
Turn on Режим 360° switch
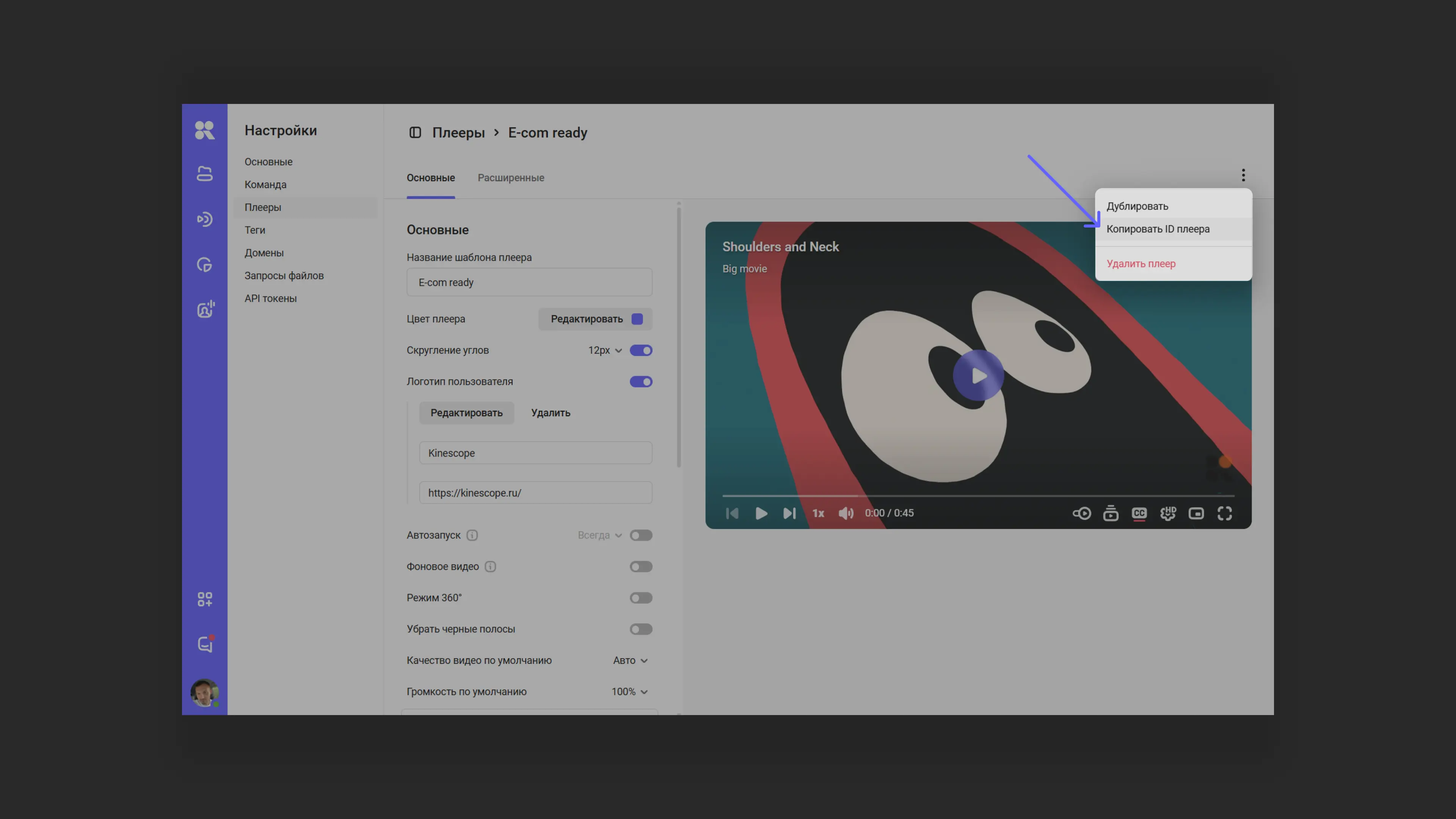click(641, 598)
